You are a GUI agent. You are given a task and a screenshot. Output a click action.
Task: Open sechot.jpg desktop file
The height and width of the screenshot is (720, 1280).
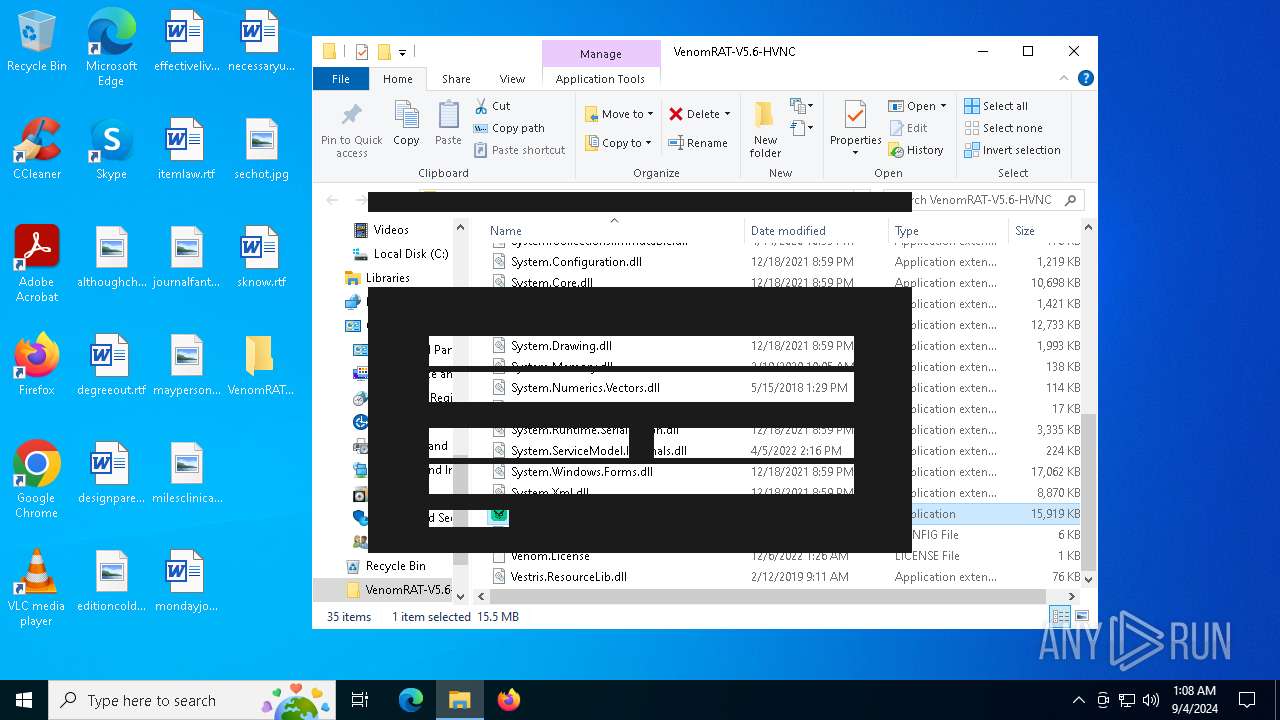pos(261,150)
